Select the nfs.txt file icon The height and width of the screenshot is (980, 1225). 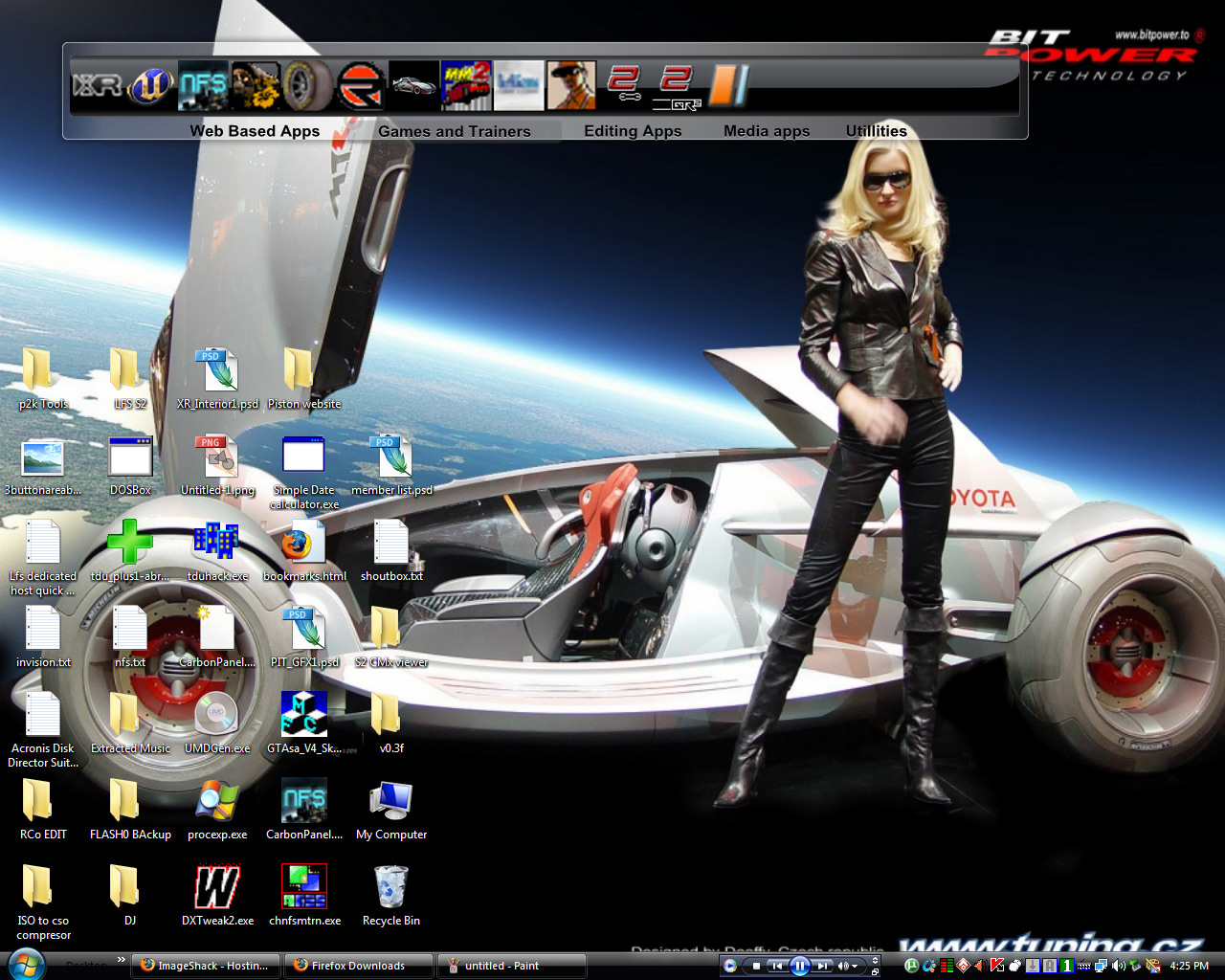(x=130, y=637)
